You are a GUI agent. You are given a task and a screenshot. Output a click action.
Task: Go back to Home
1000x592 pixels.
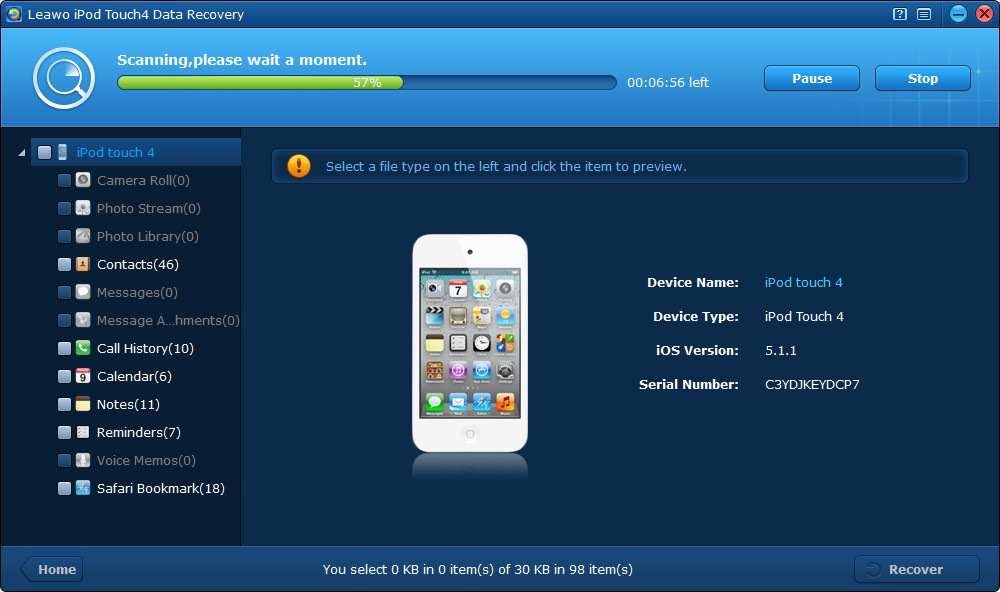point(52,569)
